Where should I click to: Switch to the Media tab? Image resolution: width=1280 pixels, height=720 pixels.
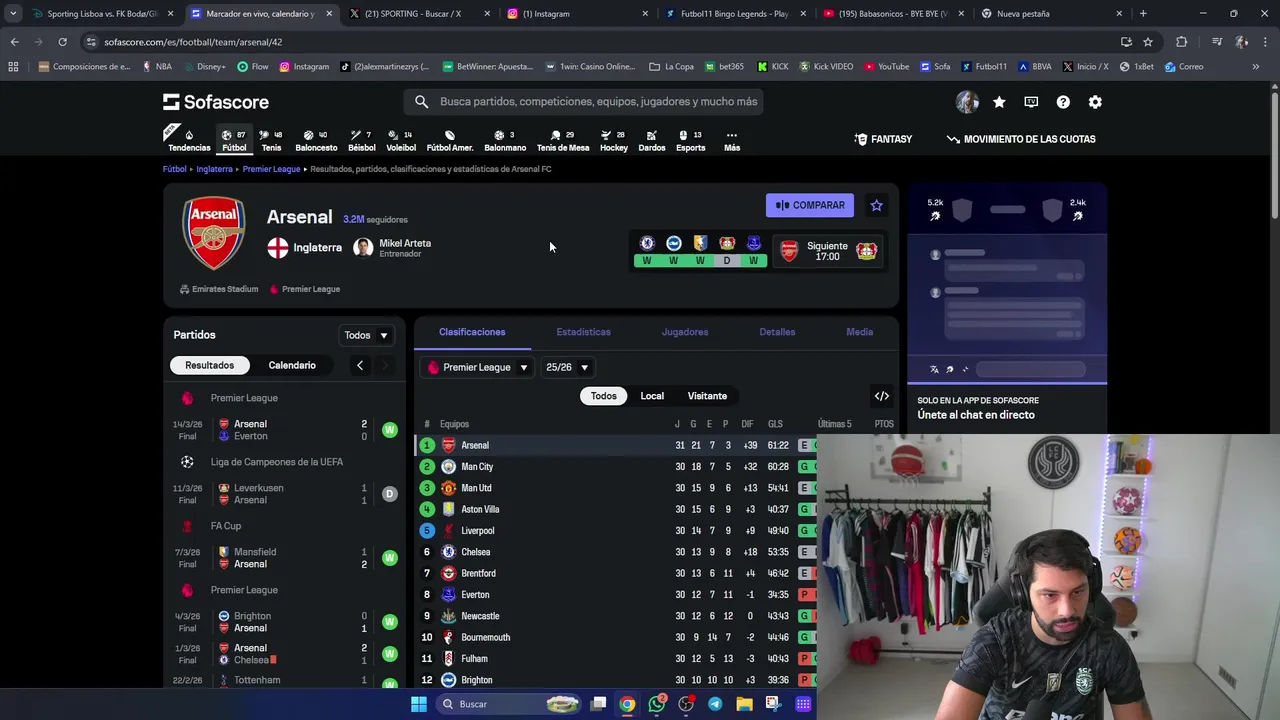point(860,332)
